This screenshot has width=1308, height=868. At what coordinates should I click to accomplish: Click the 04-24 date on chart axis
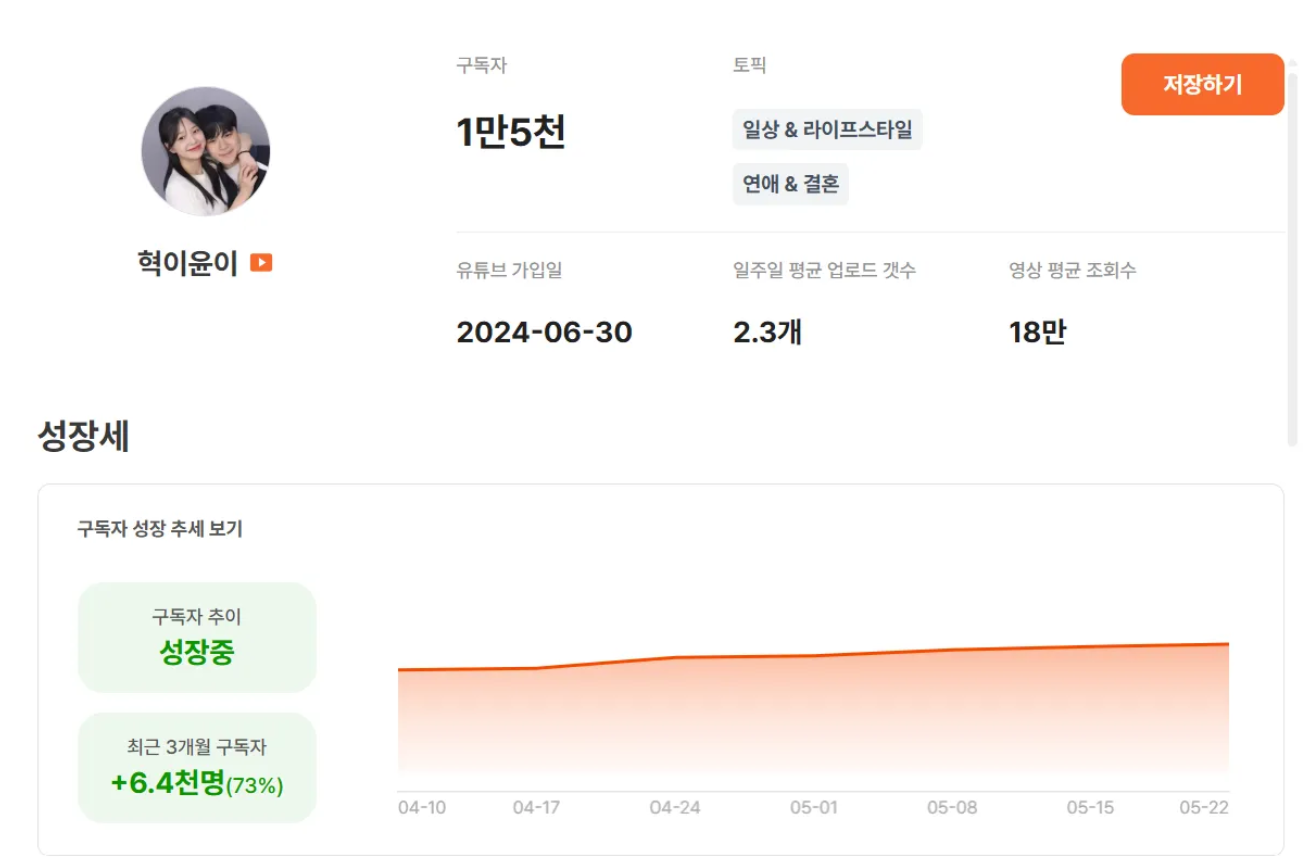675,807
